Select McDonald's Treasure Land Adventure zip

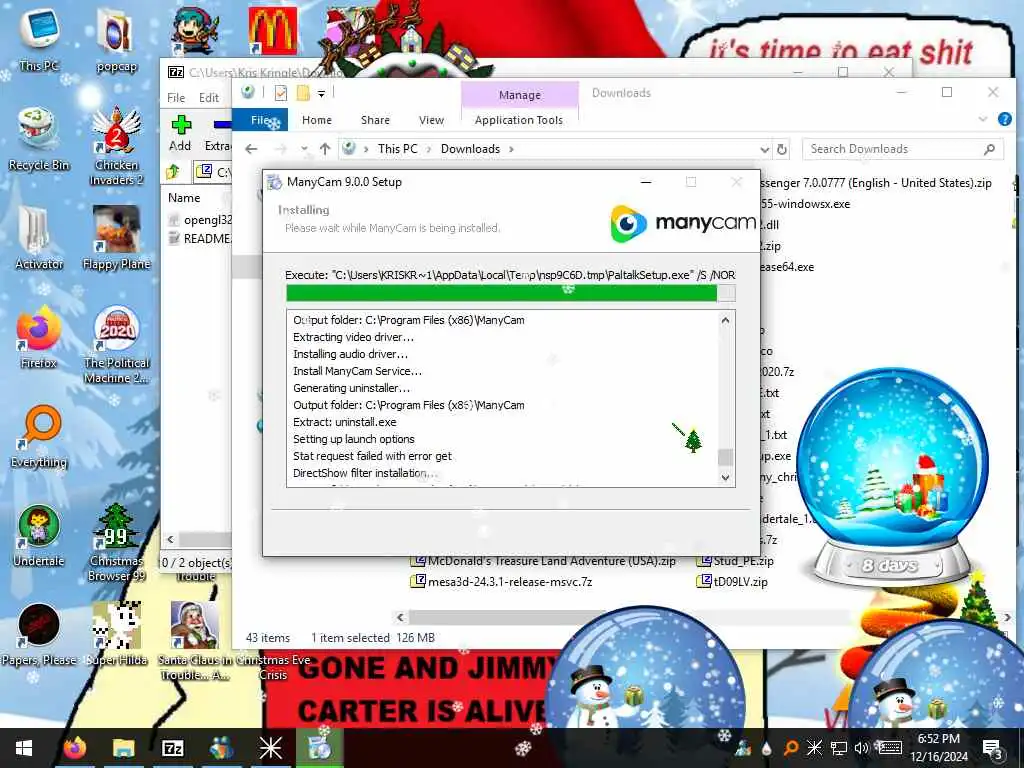click(543, 561)
